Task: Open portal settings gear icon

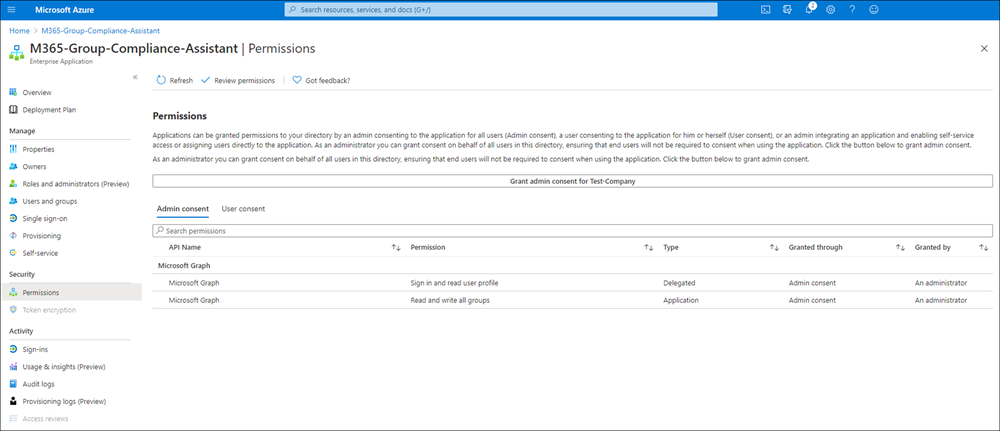Action: 830,10
